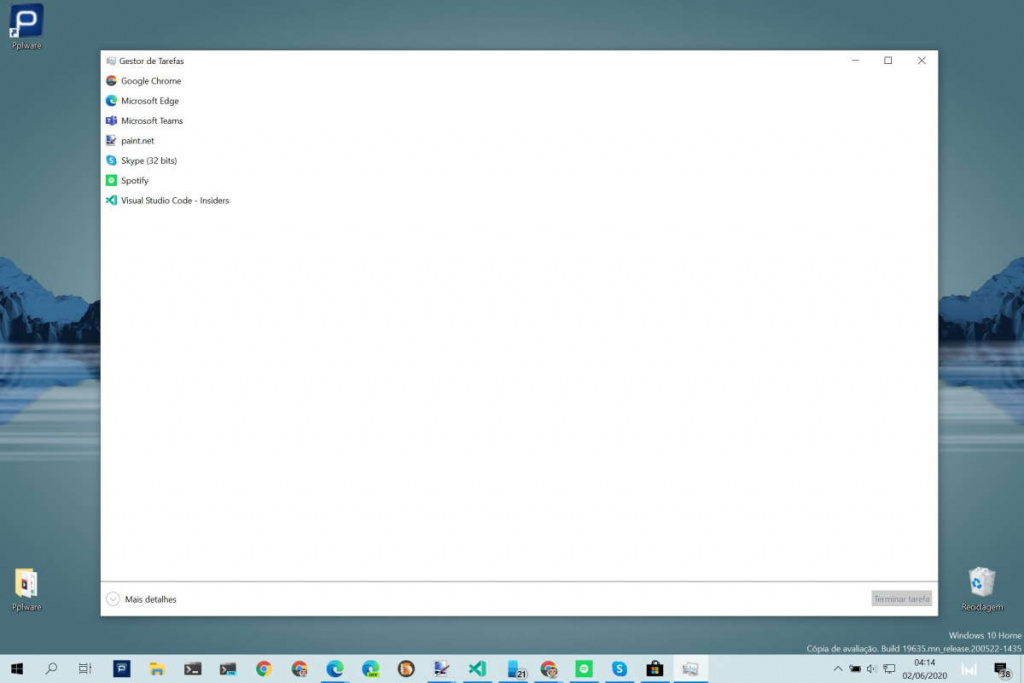Open Microsoft Store from the taskbar

[655, 669]
